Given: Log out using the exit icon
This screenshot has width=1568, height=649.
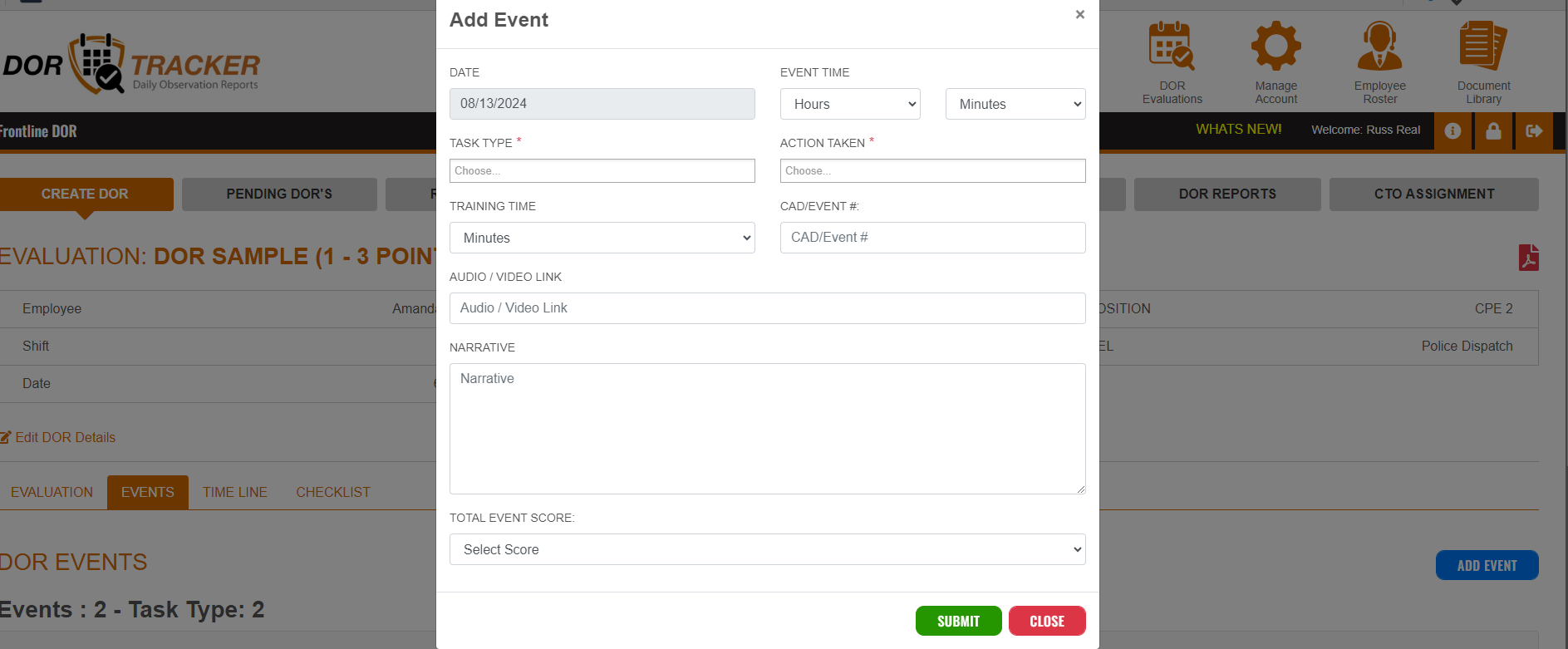Looking at the screenshot, I should [x=1535, y=130].
